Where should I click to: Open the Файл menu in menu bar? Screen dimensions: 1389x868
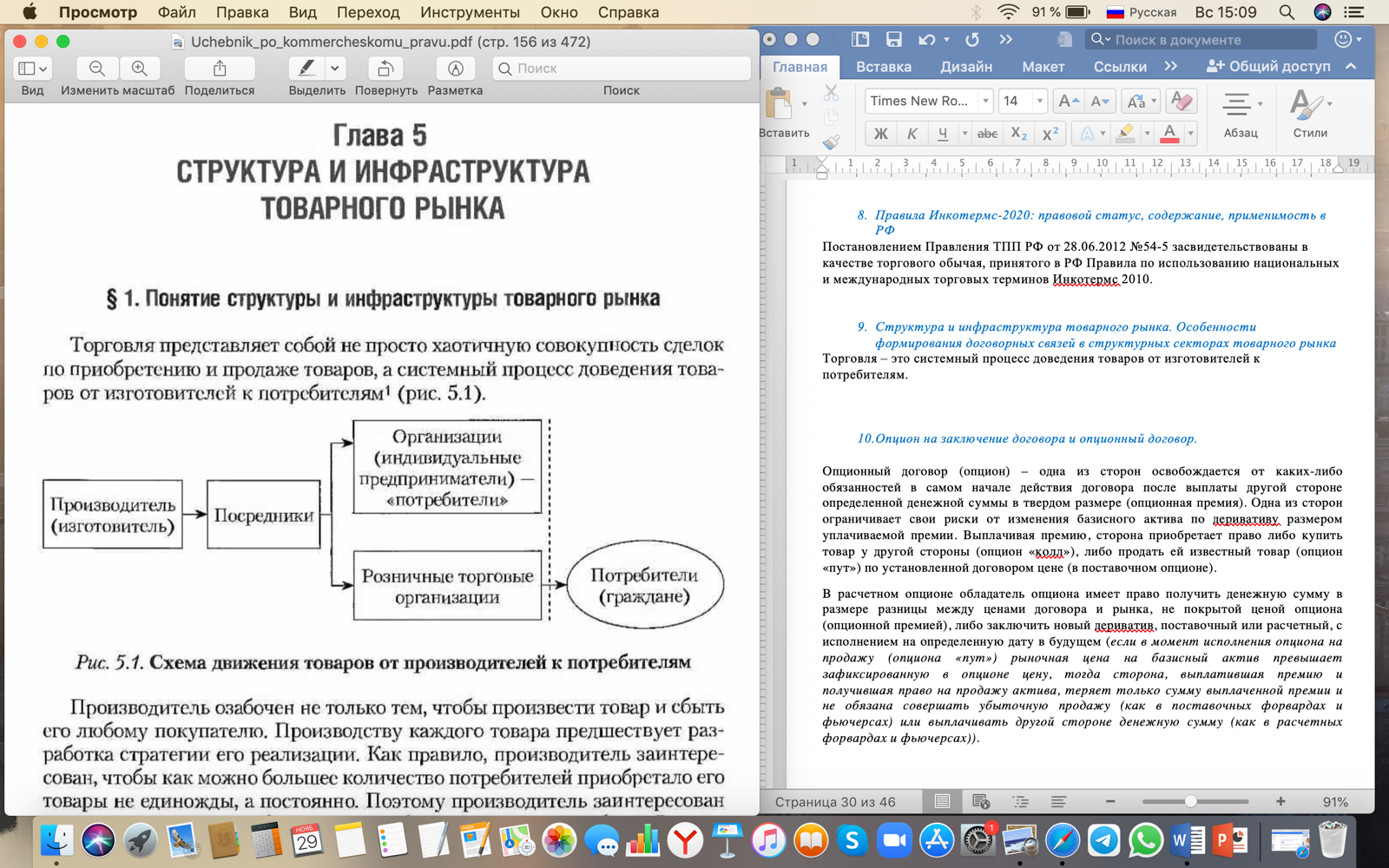[x=177, y=12]
